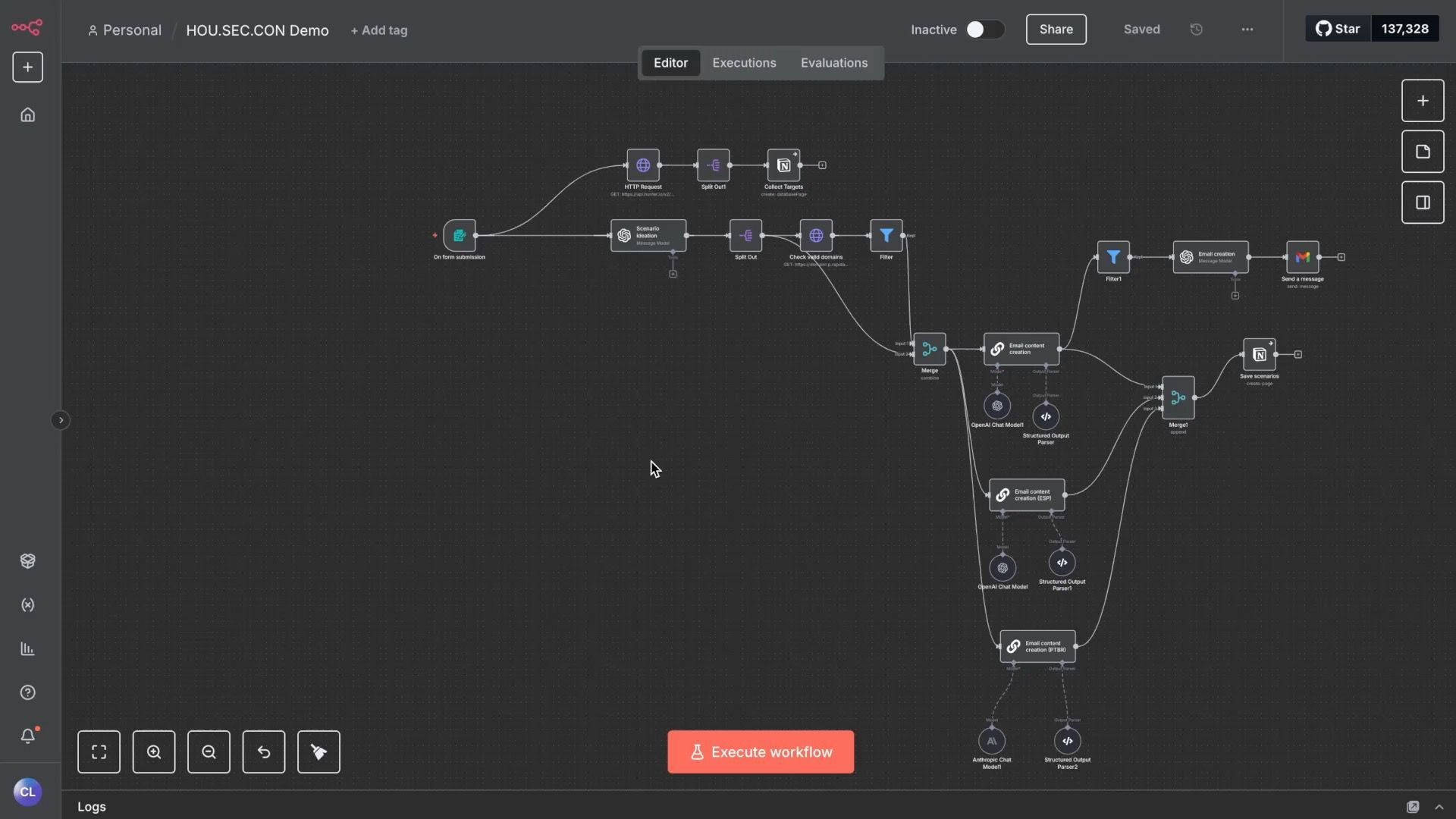Click the Execute workflow button
The height and width of the screenshot is (819, 1456).
(761, 752)
